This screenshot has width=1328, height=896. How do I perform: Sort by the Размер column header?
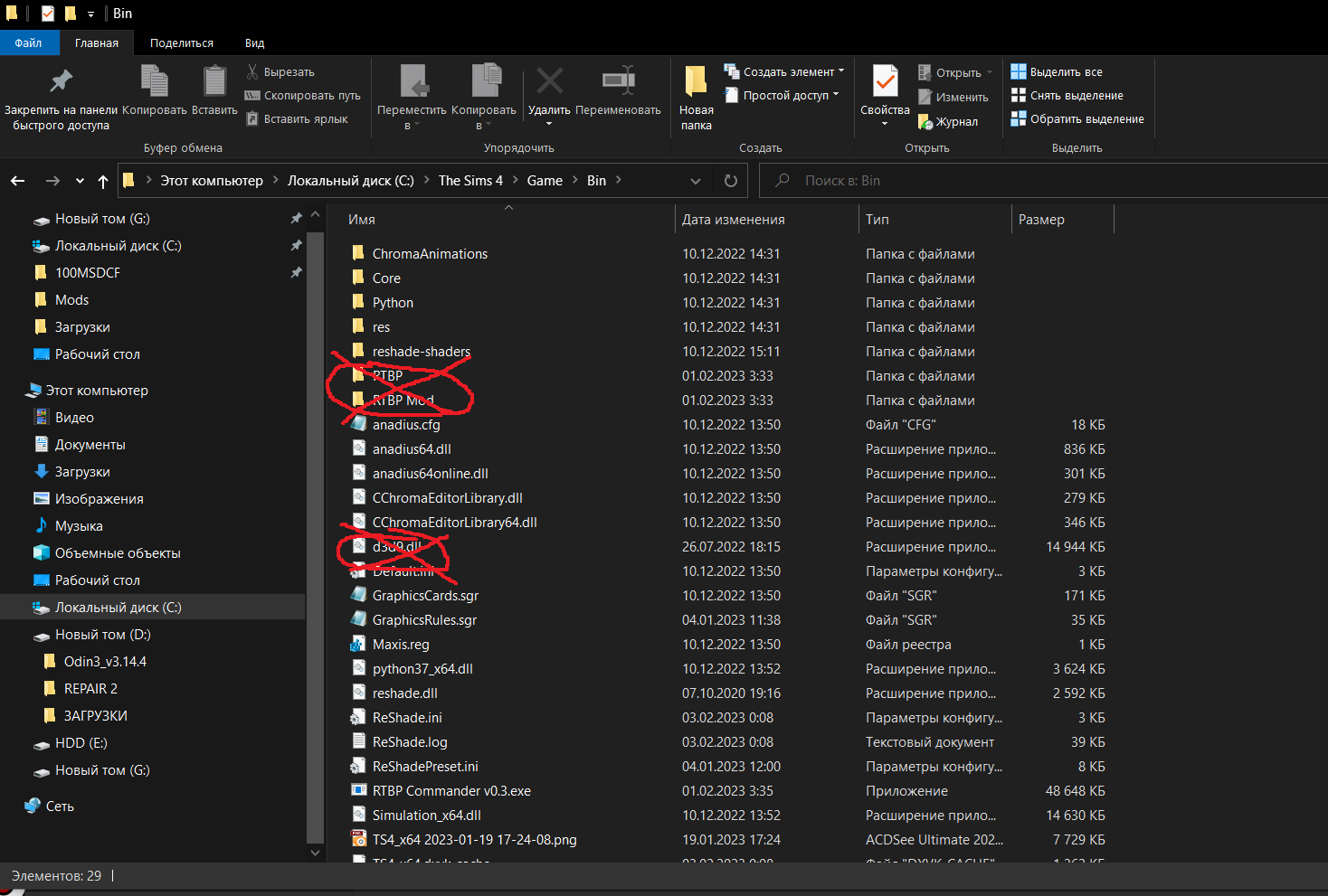point(1041,220)
